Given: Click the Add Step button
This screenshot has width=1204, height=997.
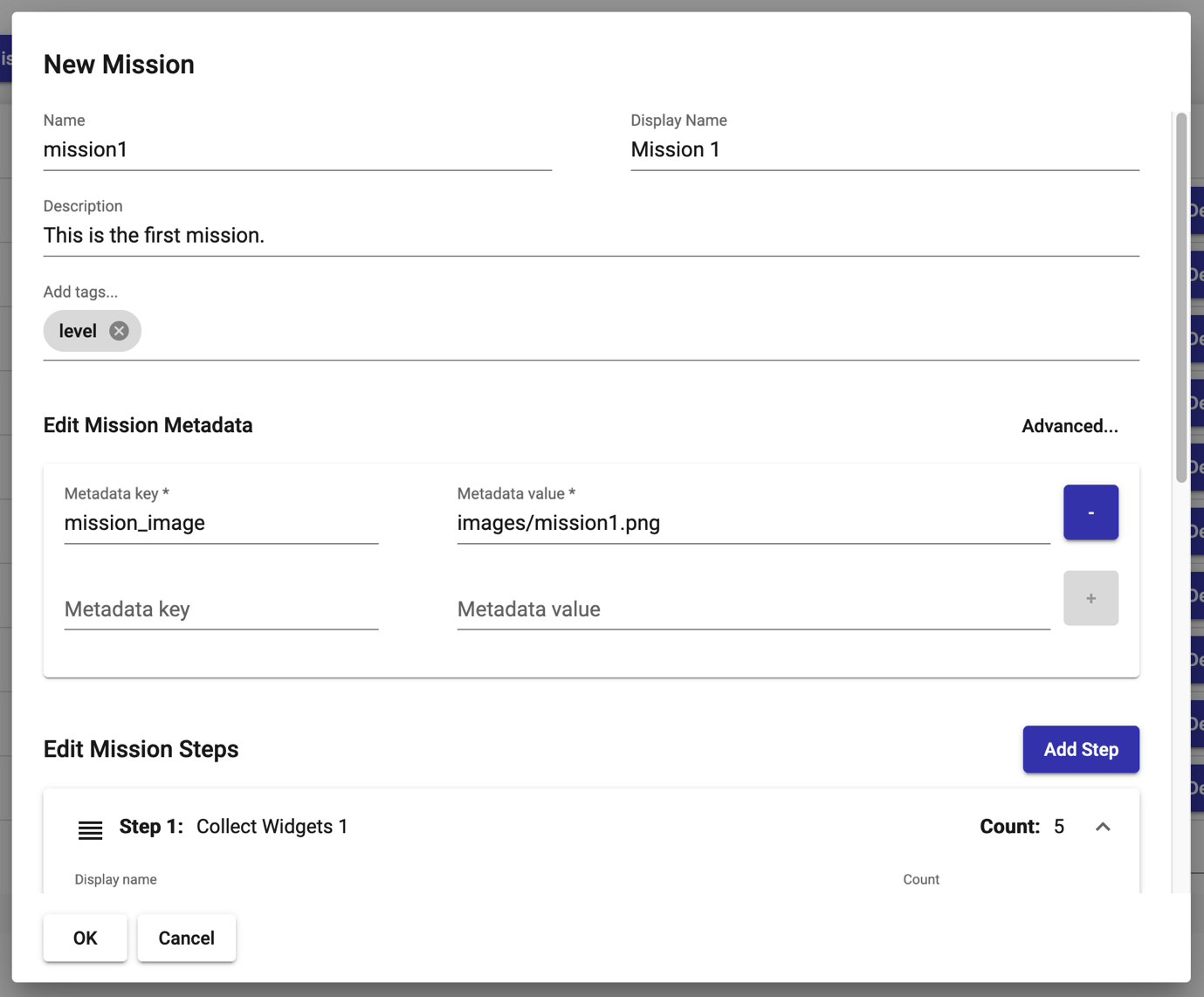Looking at the screenshot, I should [1080, 749].
